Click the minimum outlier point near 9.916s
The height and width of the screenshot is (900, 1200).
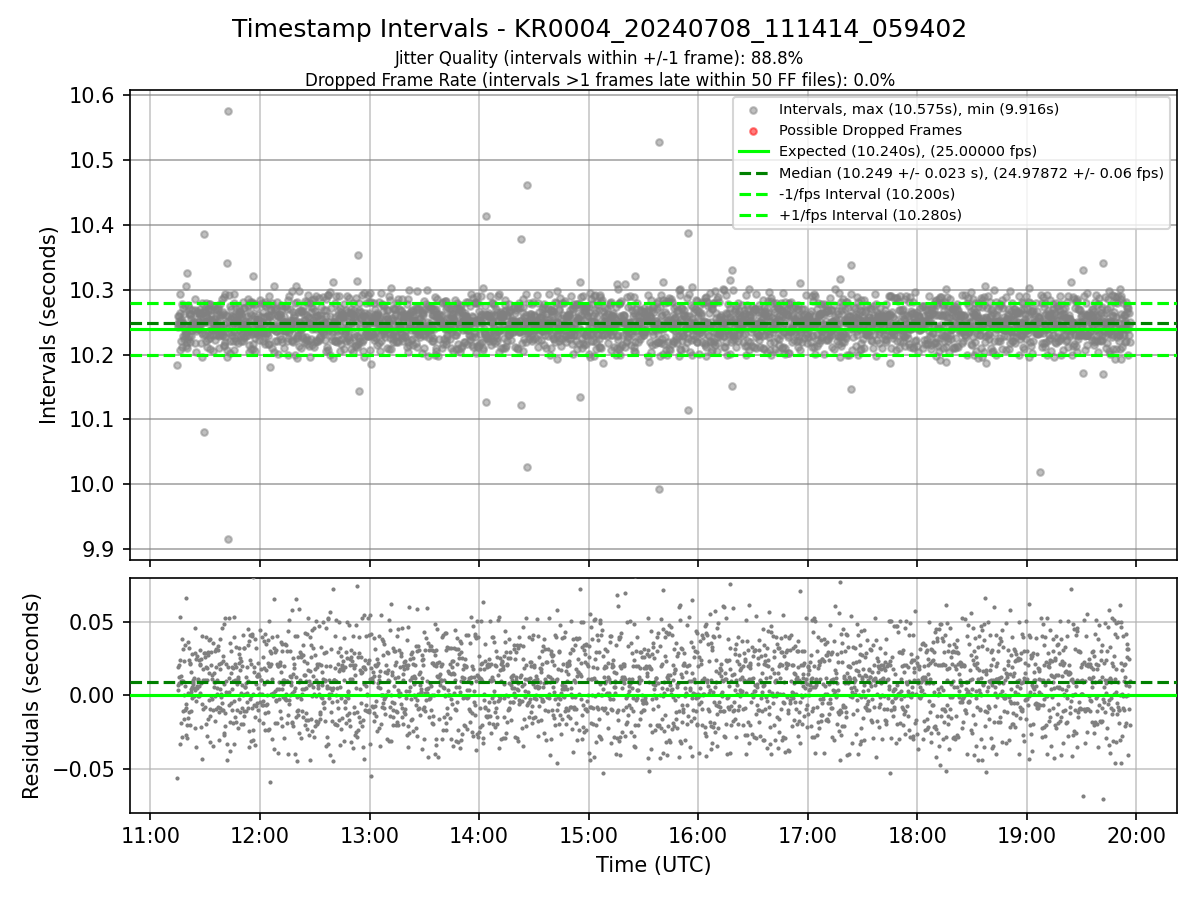(x=228, y=539)
